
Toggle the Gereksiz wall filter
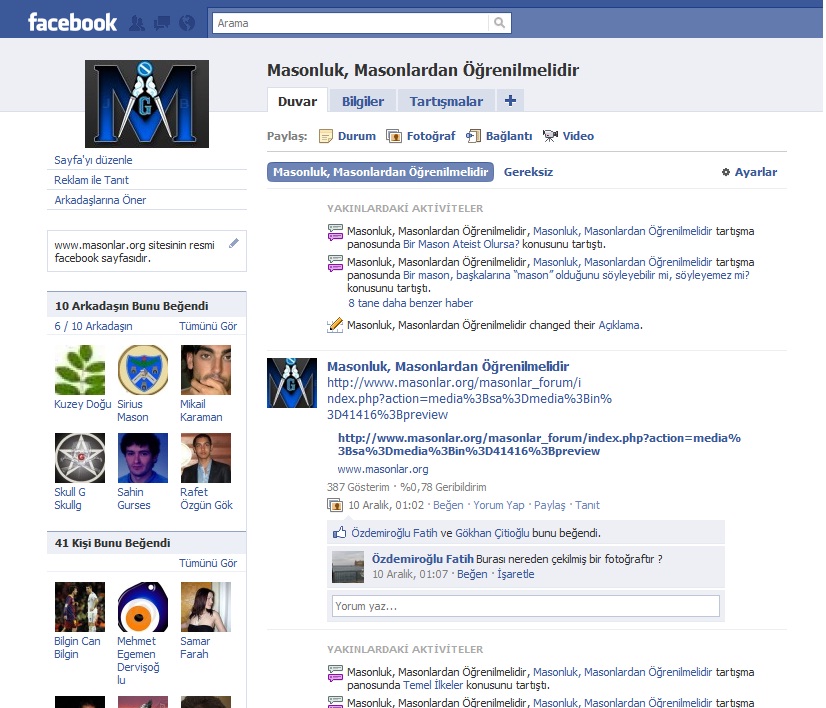pyautogui.click(x=528, y=172)
